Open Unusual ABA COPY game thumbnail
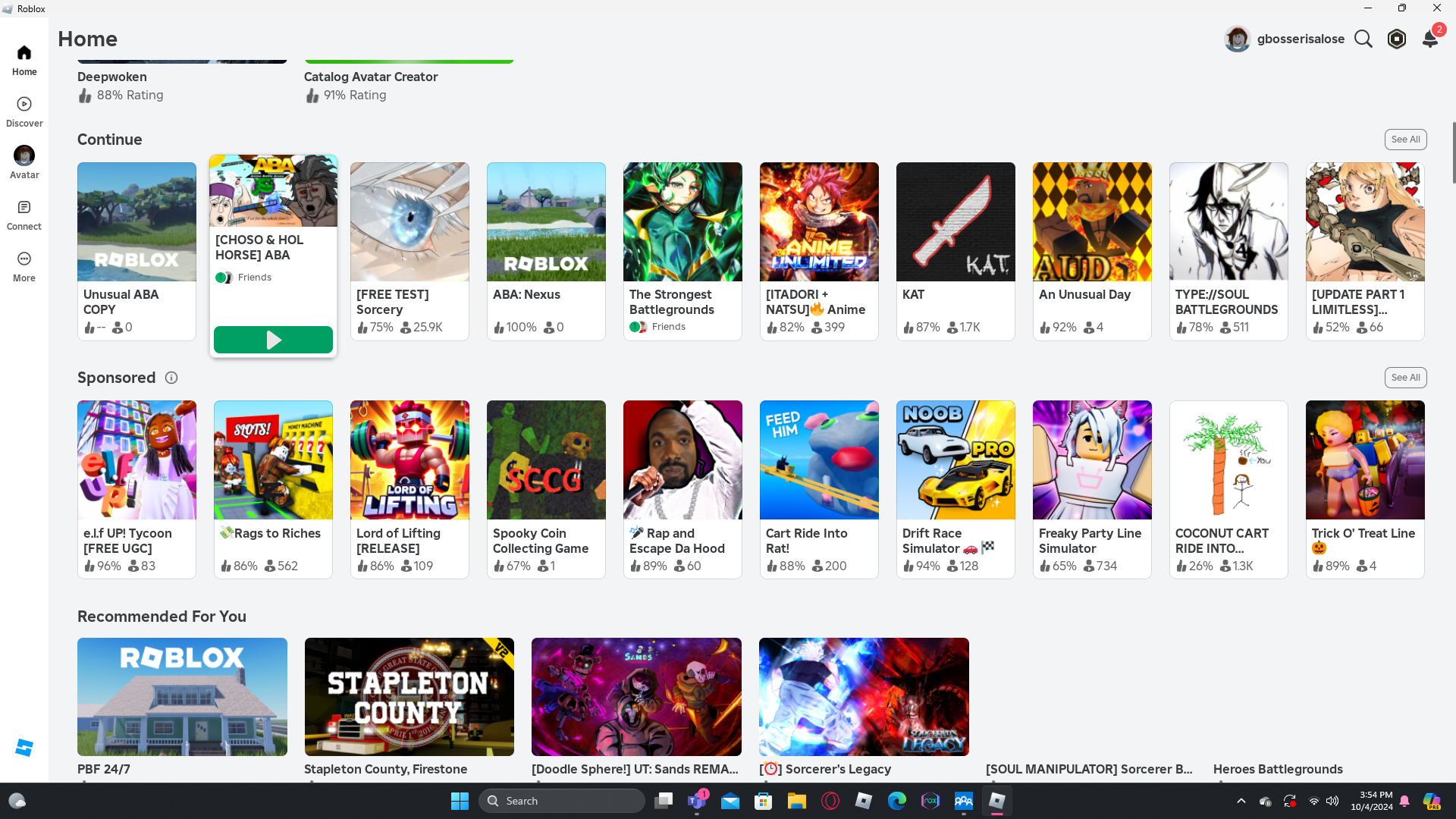The height and width of the screenshot is (819, 1456). [x=136, y=221]
